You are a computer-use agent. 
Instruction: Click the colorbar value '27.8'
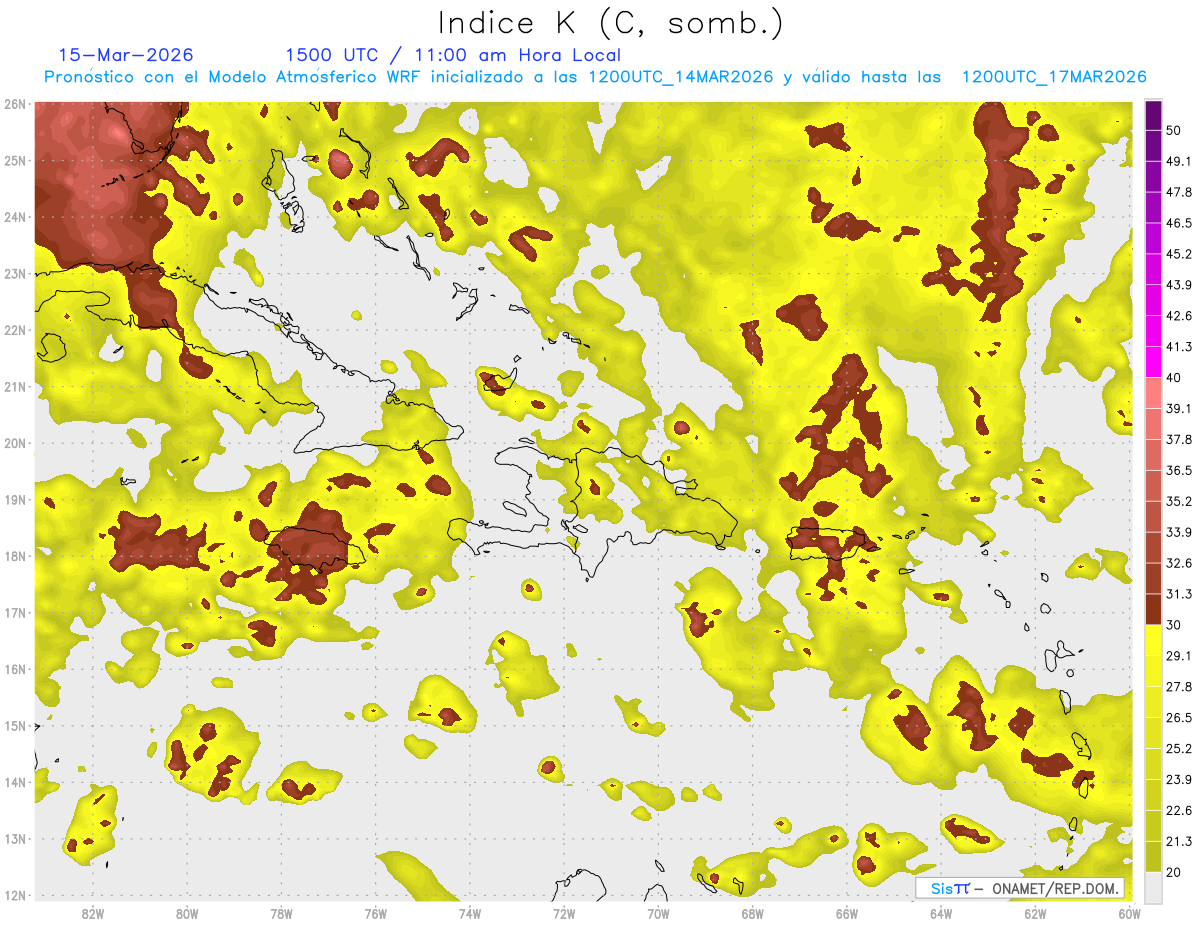tap(1179, 686)
